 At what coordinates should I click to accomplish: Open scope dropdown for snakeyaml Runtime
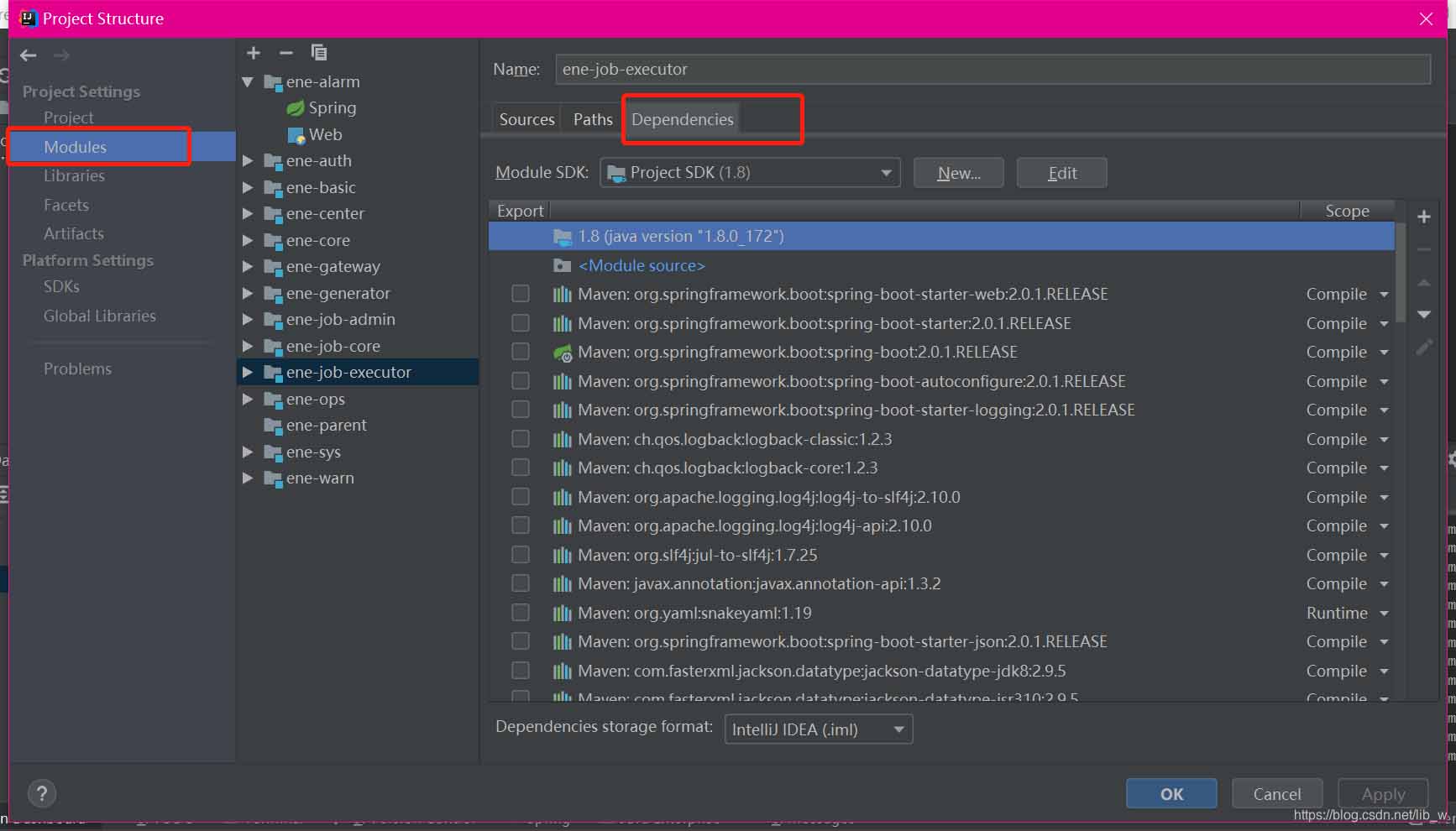1384,614
